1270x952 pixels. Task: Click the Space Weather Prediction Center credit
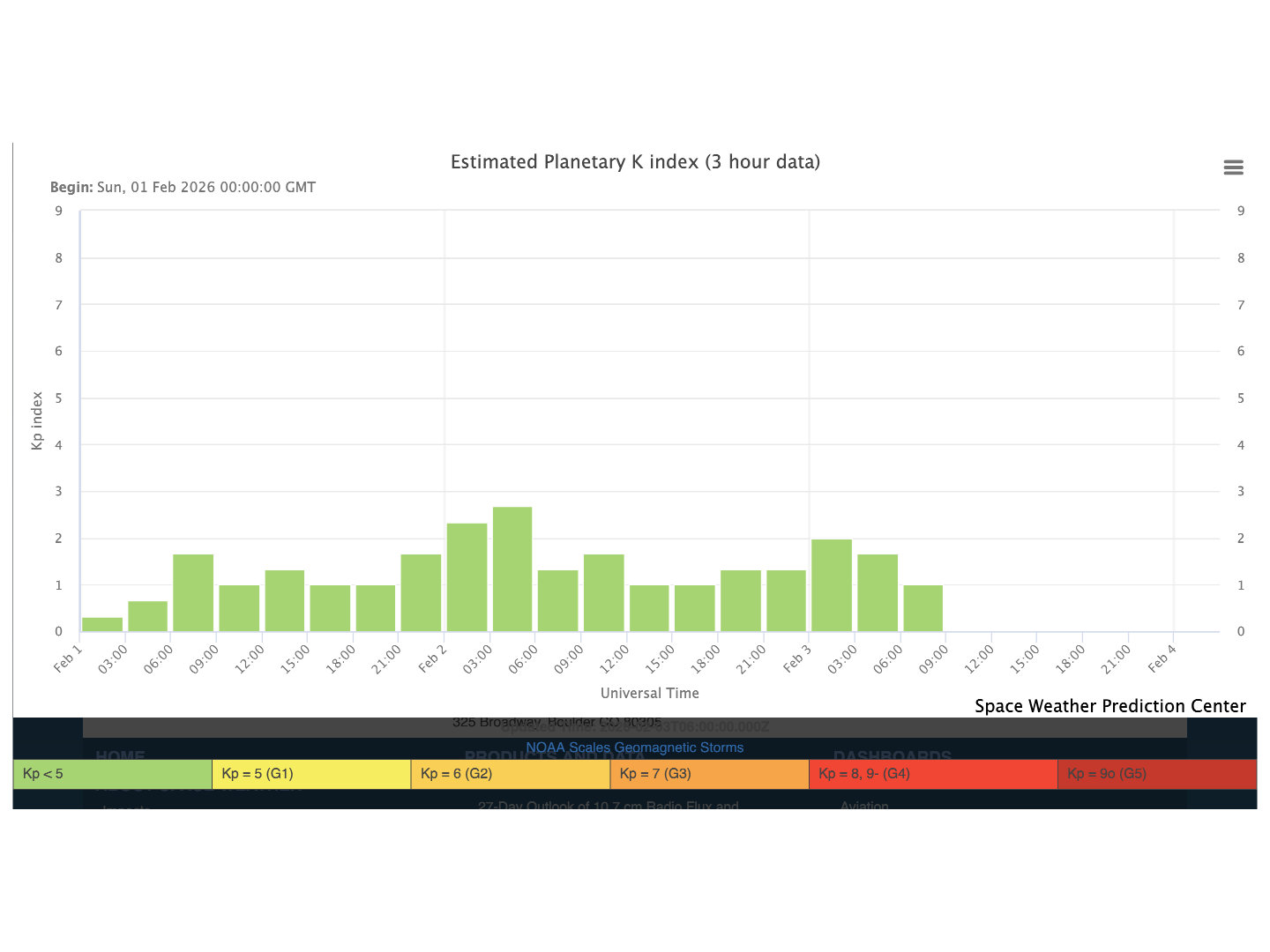[1109, 706]
